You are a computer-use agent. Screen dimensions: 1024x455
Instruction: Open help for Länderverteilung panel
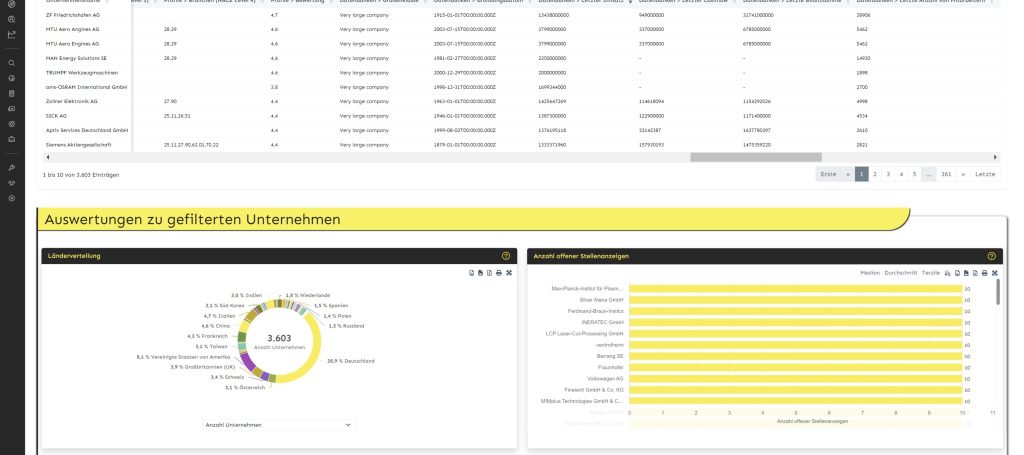click(505, 256)
